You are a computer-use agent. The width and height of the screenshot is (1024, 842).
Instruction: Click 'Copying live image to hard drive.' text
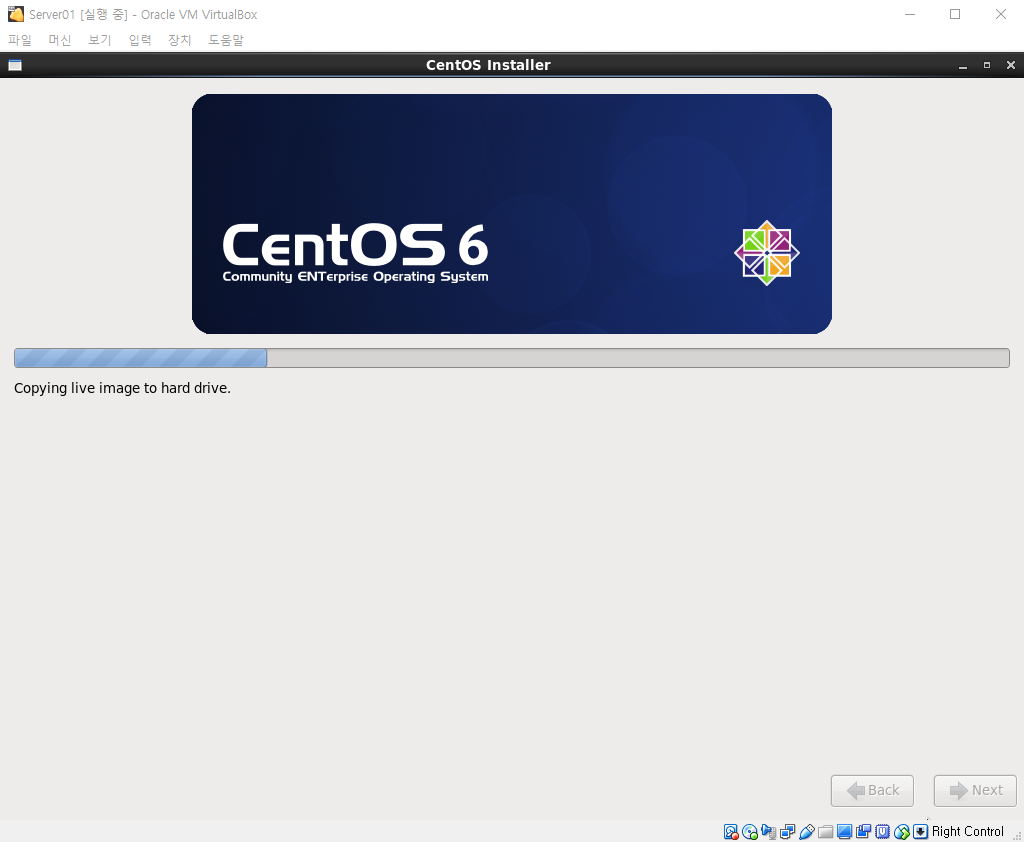(x=122, y=388)
